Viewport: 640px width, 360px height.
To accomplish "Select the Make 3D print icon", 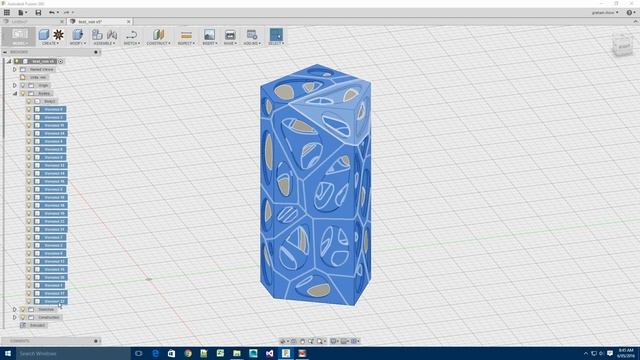I will pos(230,35).
